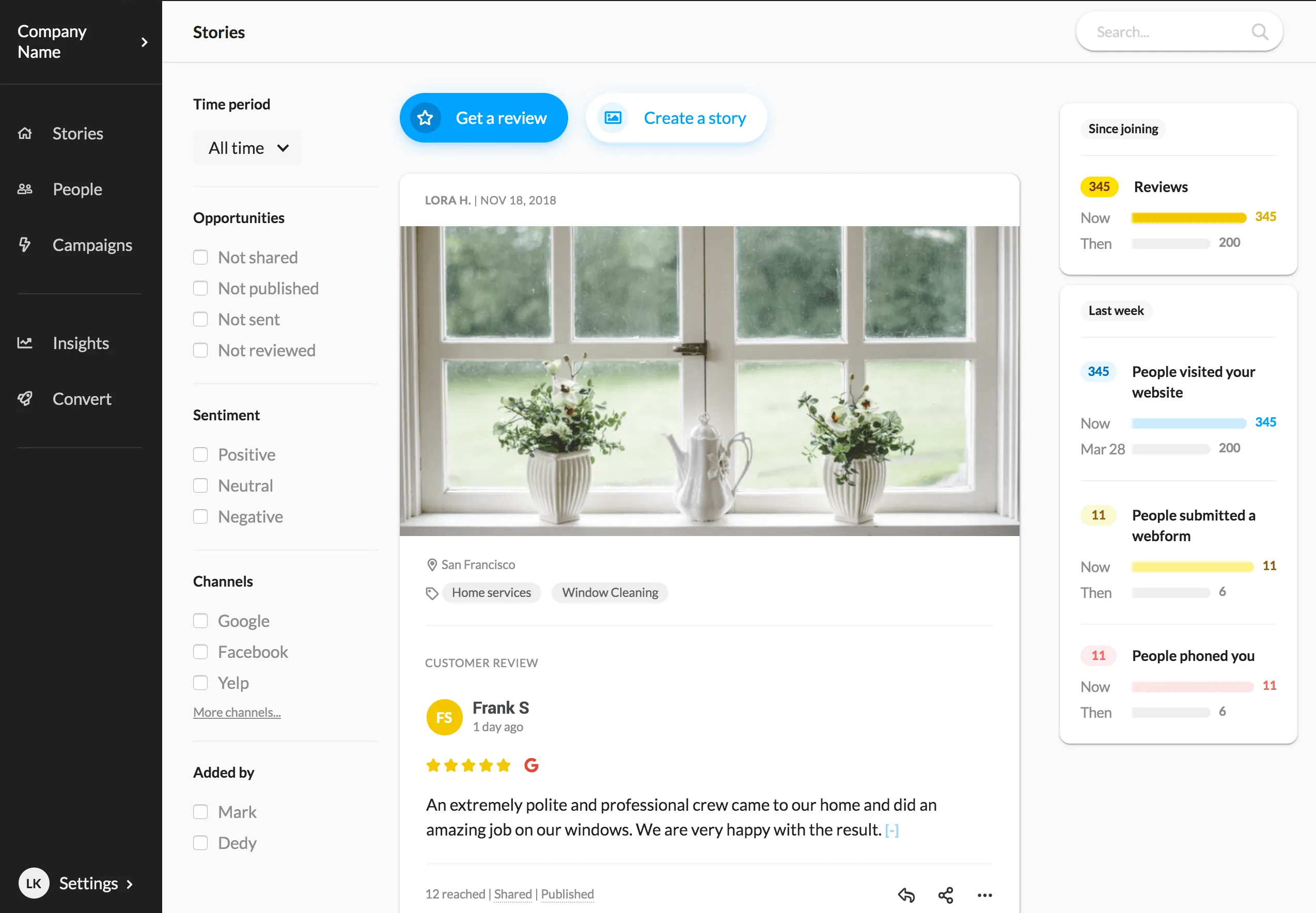This screenshot has width=1316, height=913.
Task: Click the LORA H. author name
Action: pyautogui.click(x=447, y=200)
